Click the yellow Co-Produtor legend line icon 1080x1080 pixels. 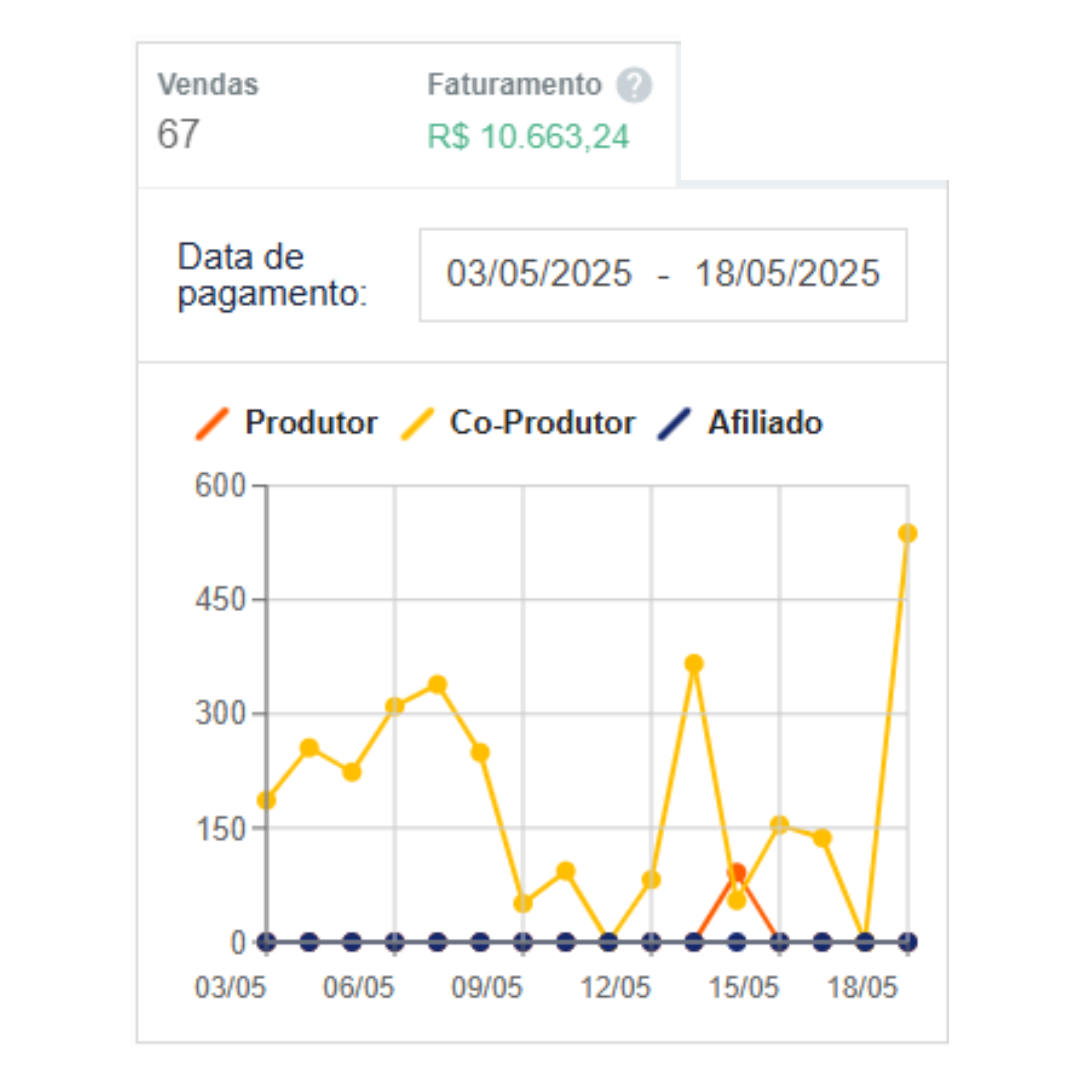click(417, 424)
